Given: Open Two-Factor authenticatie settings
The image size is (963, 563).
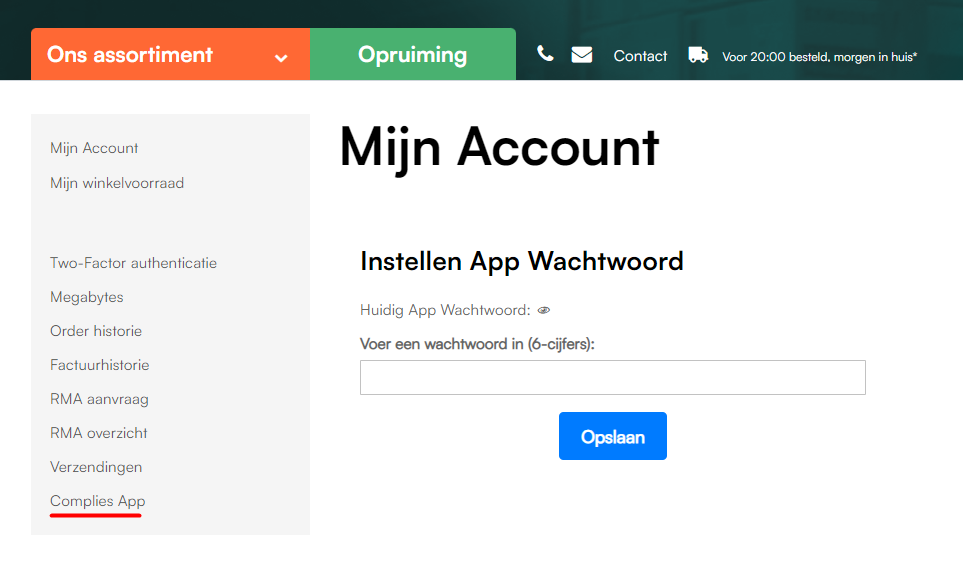Looking at the screenshot, I should click(x=133, y=263).
